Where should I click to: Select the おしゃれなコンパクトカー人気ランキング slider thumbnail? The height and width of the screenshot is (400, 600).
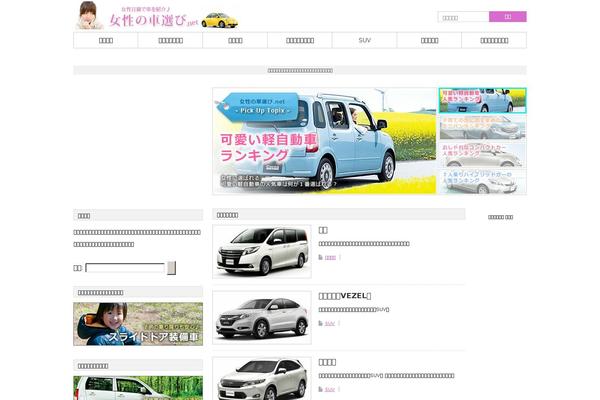coord(483,155)
